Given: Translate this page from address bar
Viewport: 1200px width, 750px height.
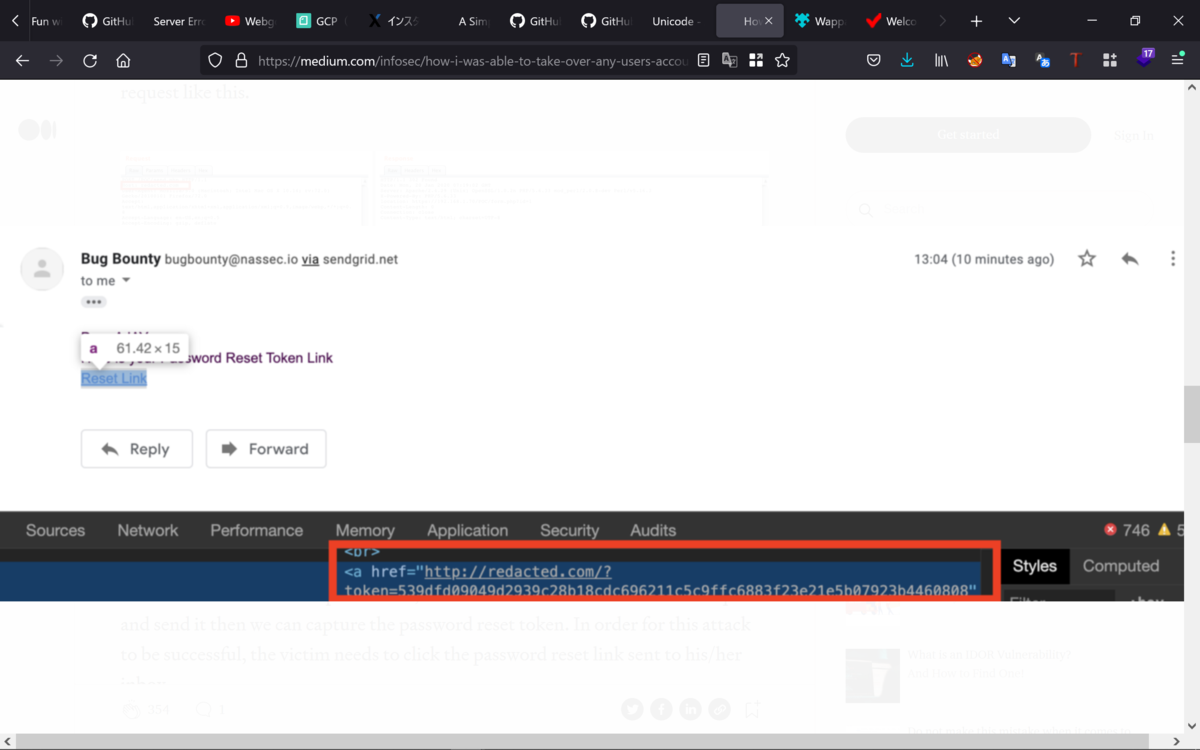Looking at the screenshot, I should [730, 61].
